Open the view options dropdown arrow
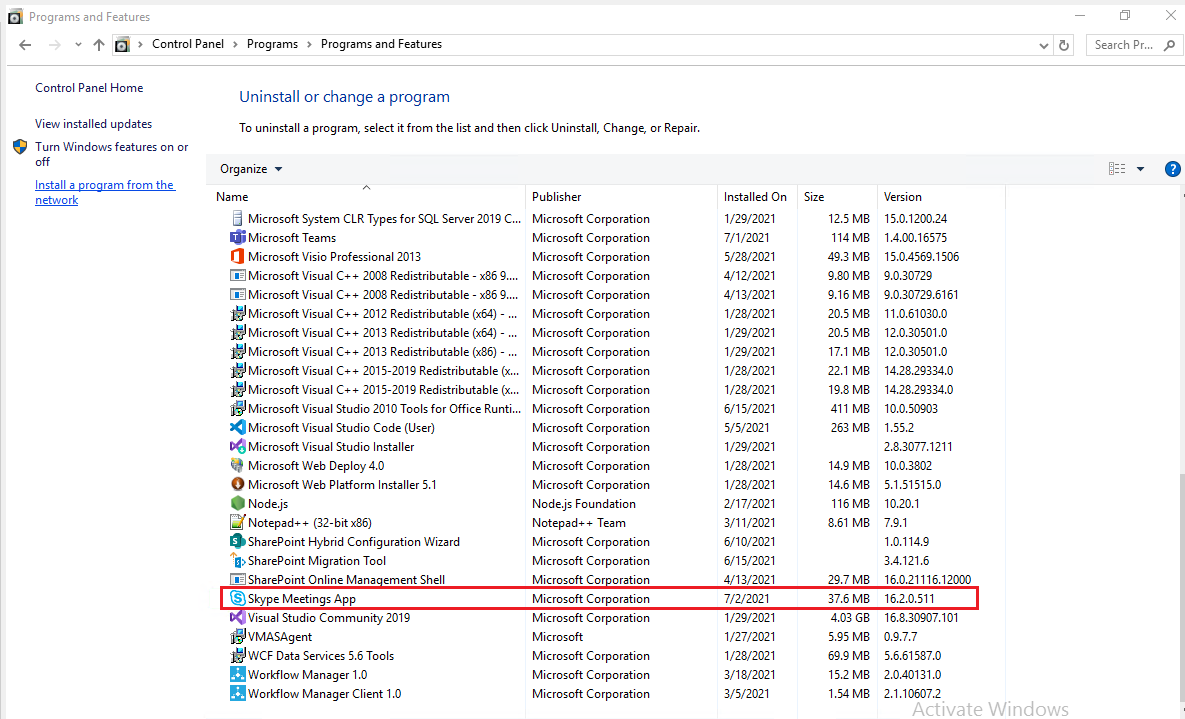 pos(1140,169)
